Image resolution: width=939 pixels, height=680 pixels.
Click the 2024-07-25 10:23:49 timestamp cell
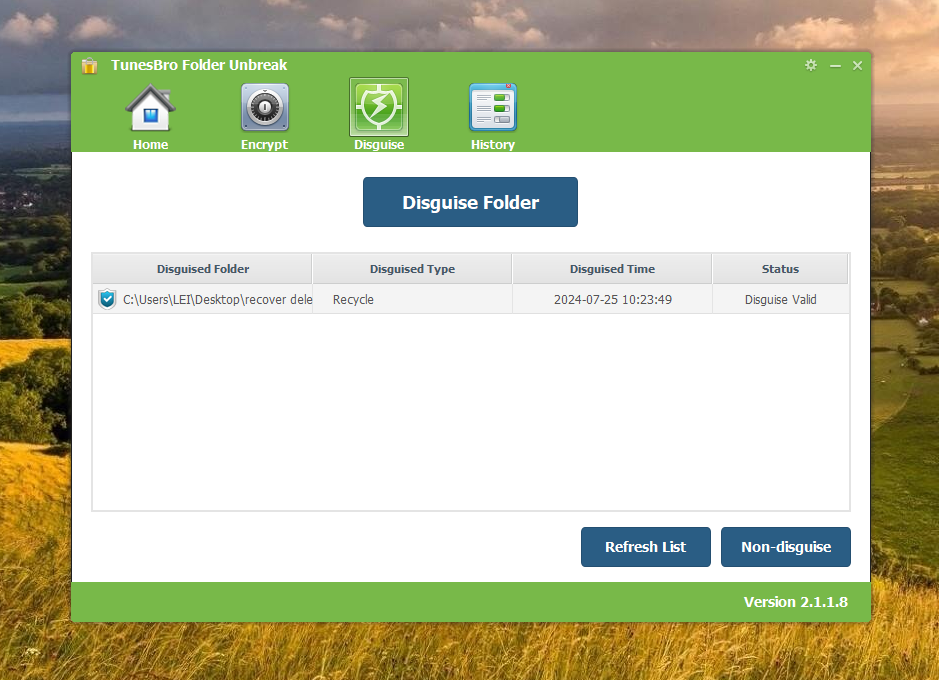[x=612, y=299]
